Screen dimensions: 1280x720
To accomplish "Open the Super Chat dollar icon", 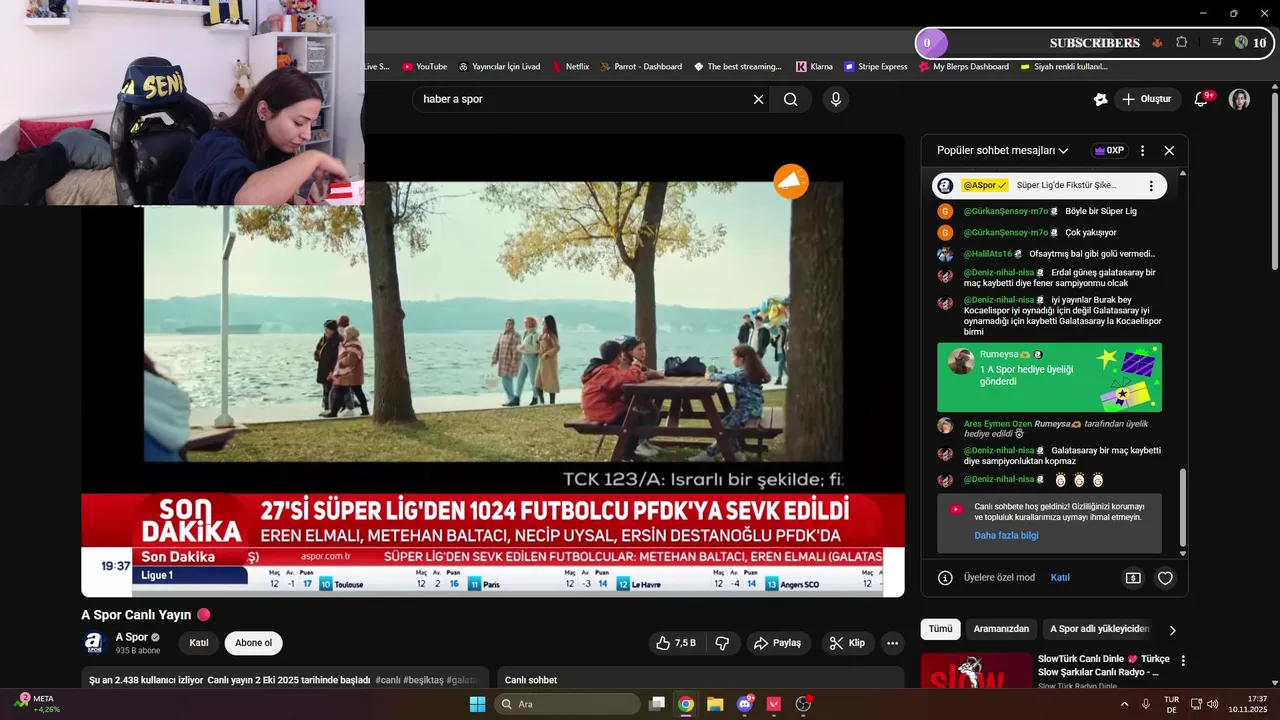I will coord(1133,578).
